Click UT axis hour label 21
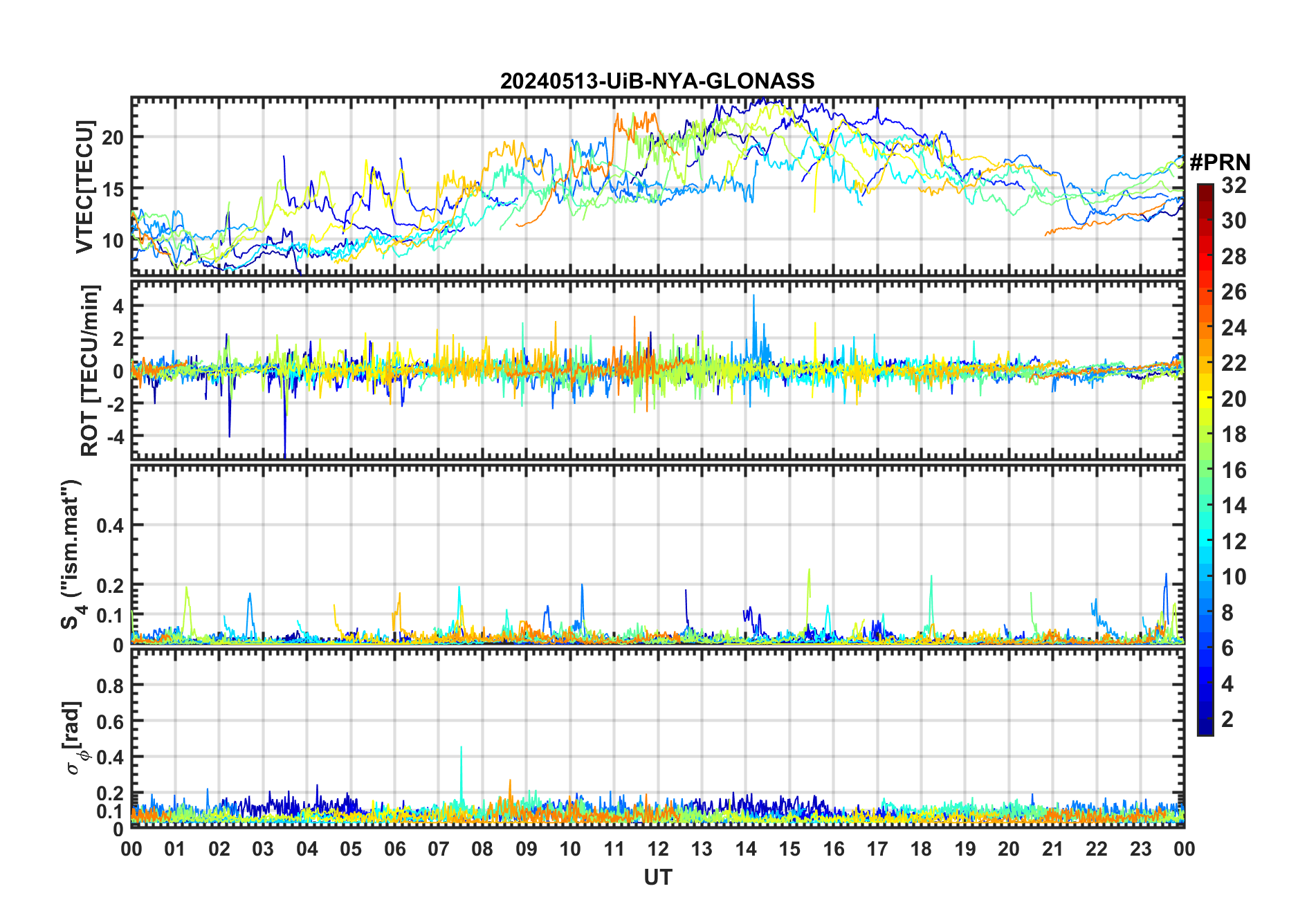Screen dimensions: 1316x920 (x=1053, y=849)
